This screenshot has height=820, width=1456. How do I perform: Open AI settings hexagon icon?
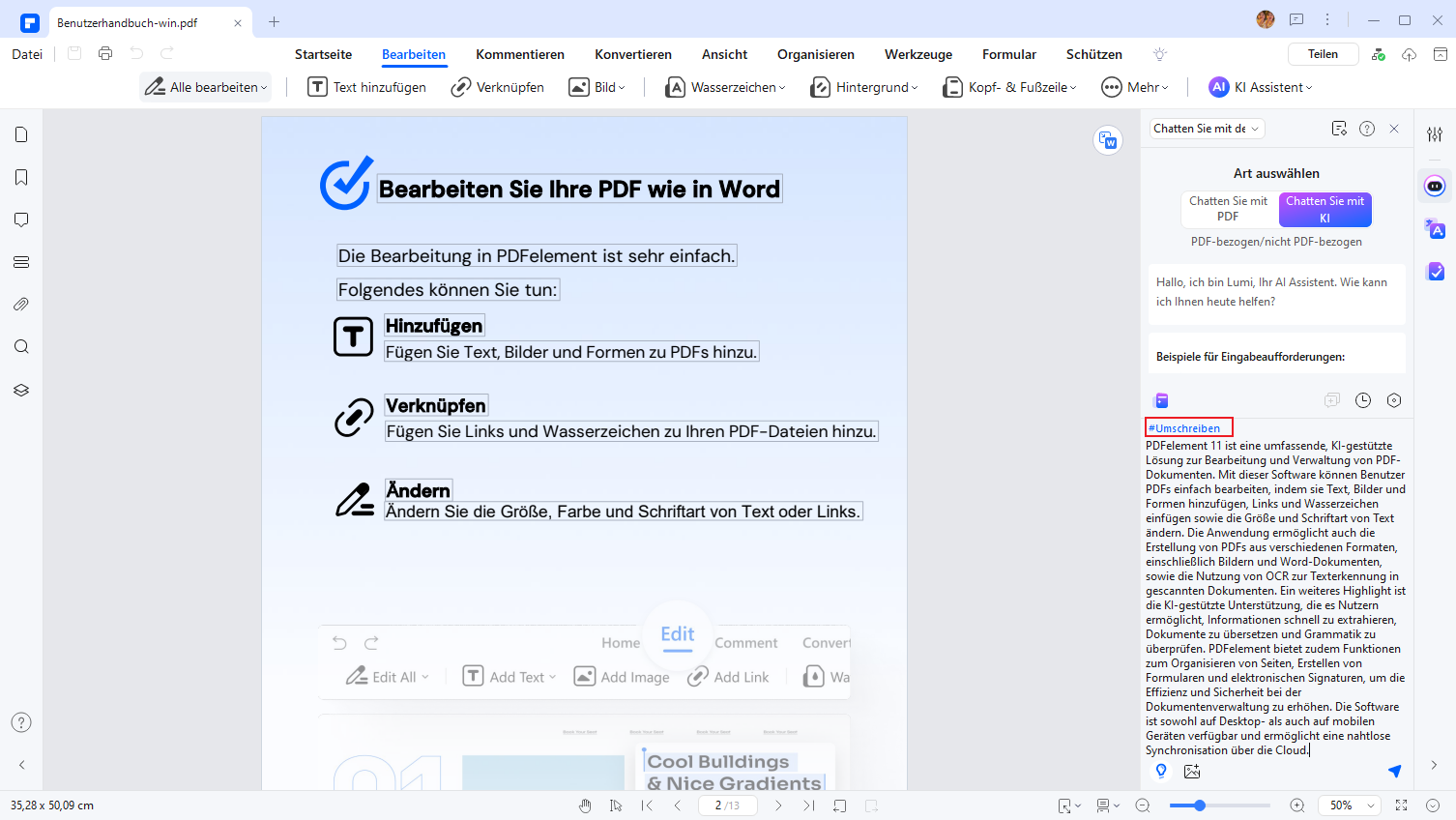tap(1394, 400)
